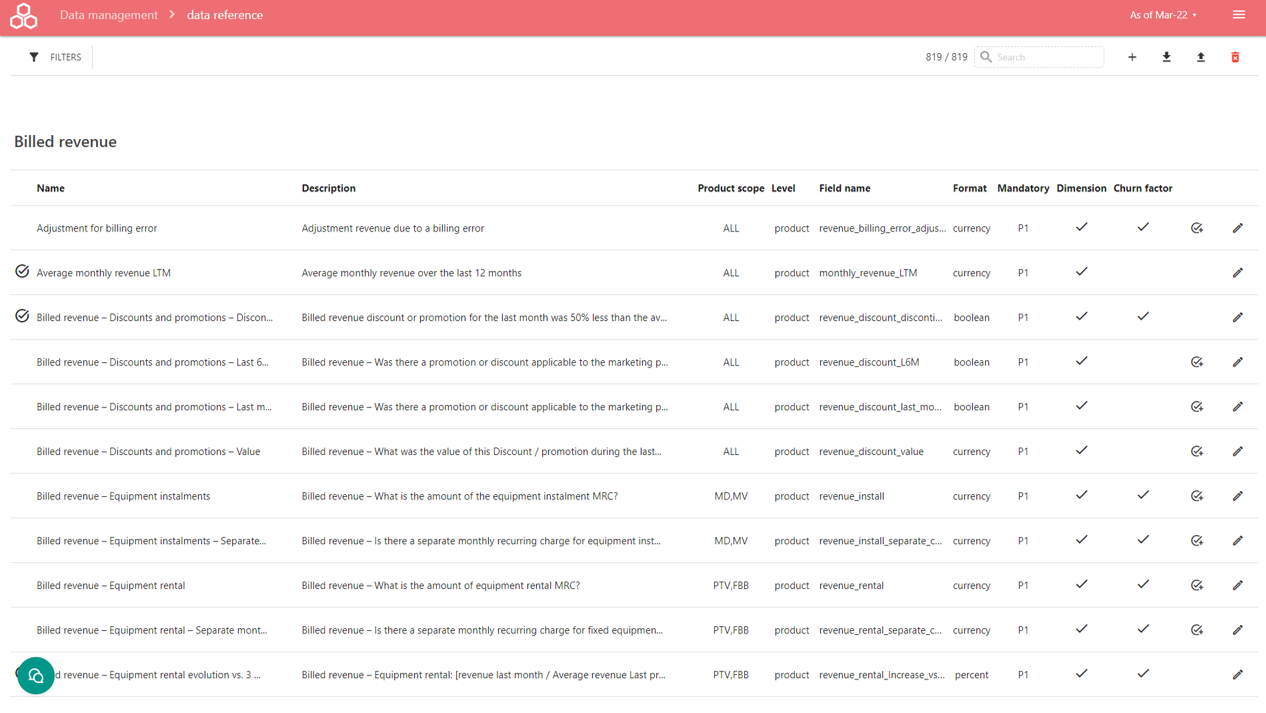The width and height of the screenshot is (1266, 713).
Task: Open the As of Mar-22 date dropdown
Action: [1163, 15]
